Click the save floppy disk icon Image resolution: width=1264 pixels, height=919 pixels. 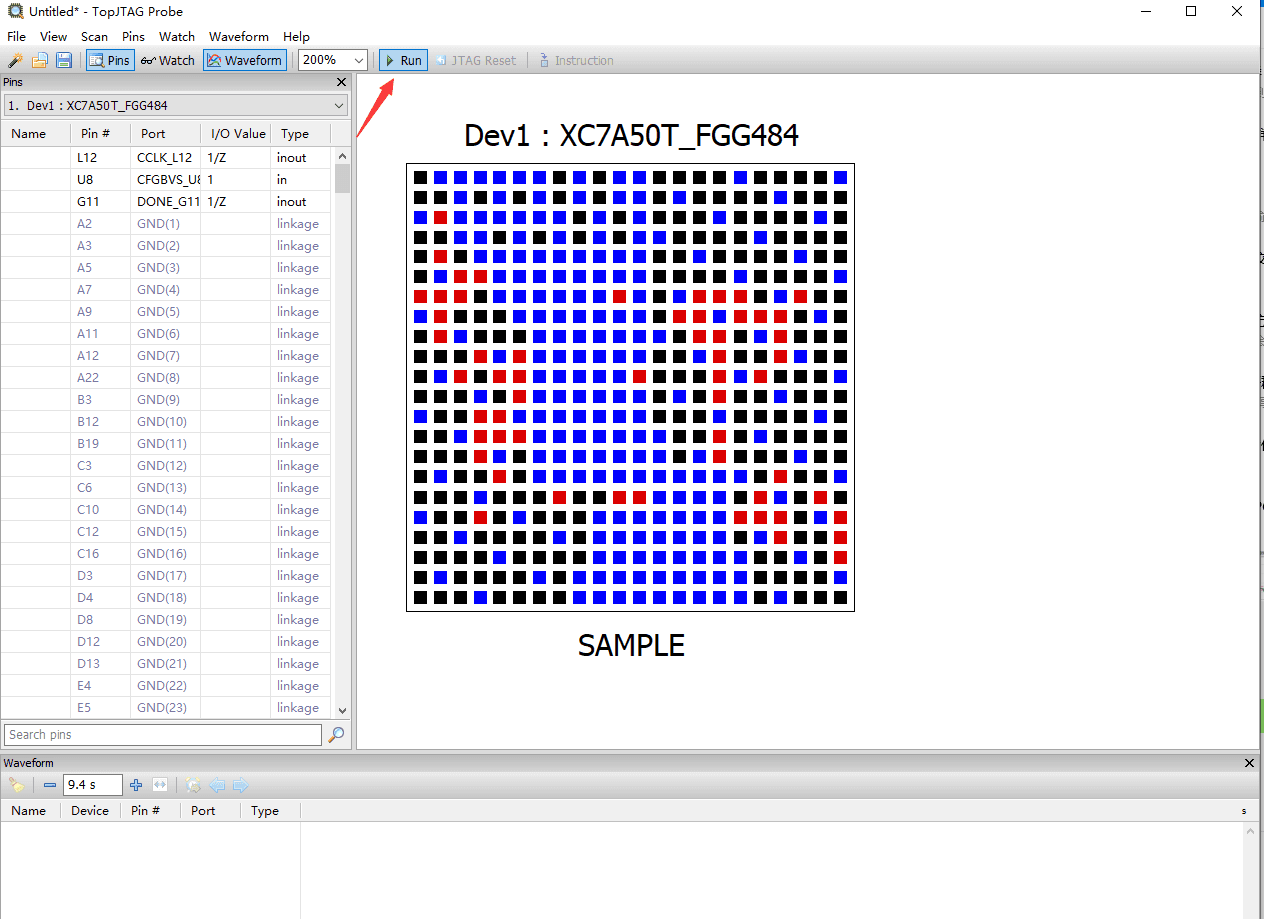click(63, 61)
